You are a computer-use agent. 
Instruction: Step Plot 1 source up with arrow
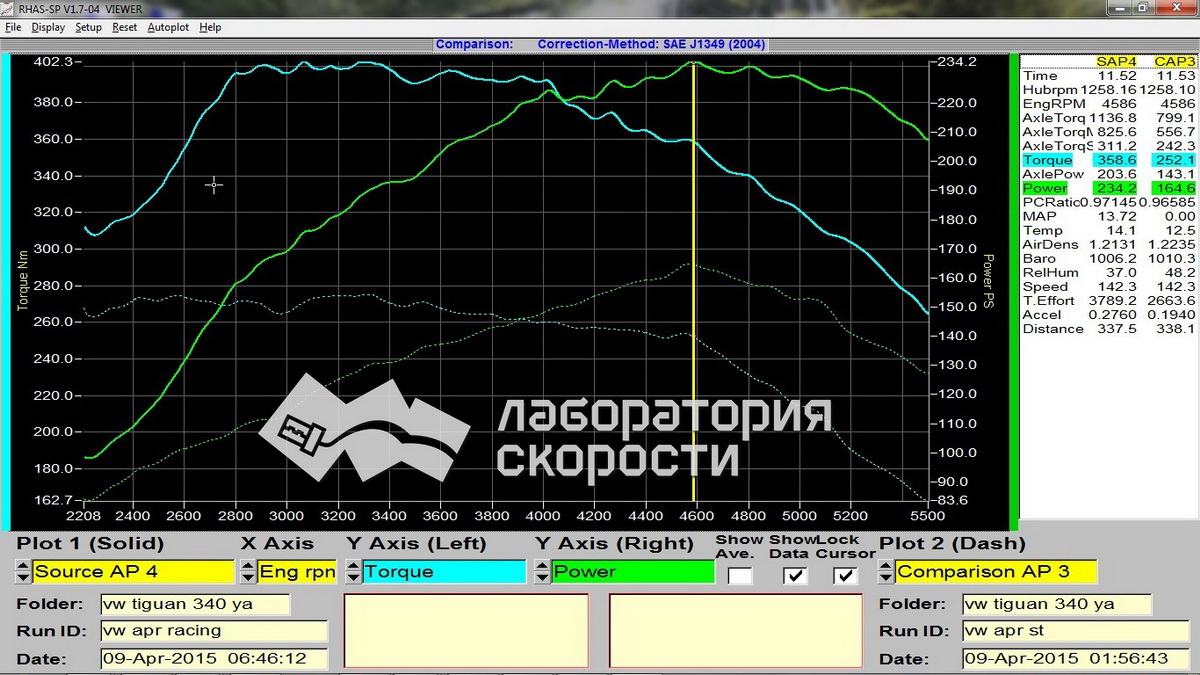pos(24,566)
